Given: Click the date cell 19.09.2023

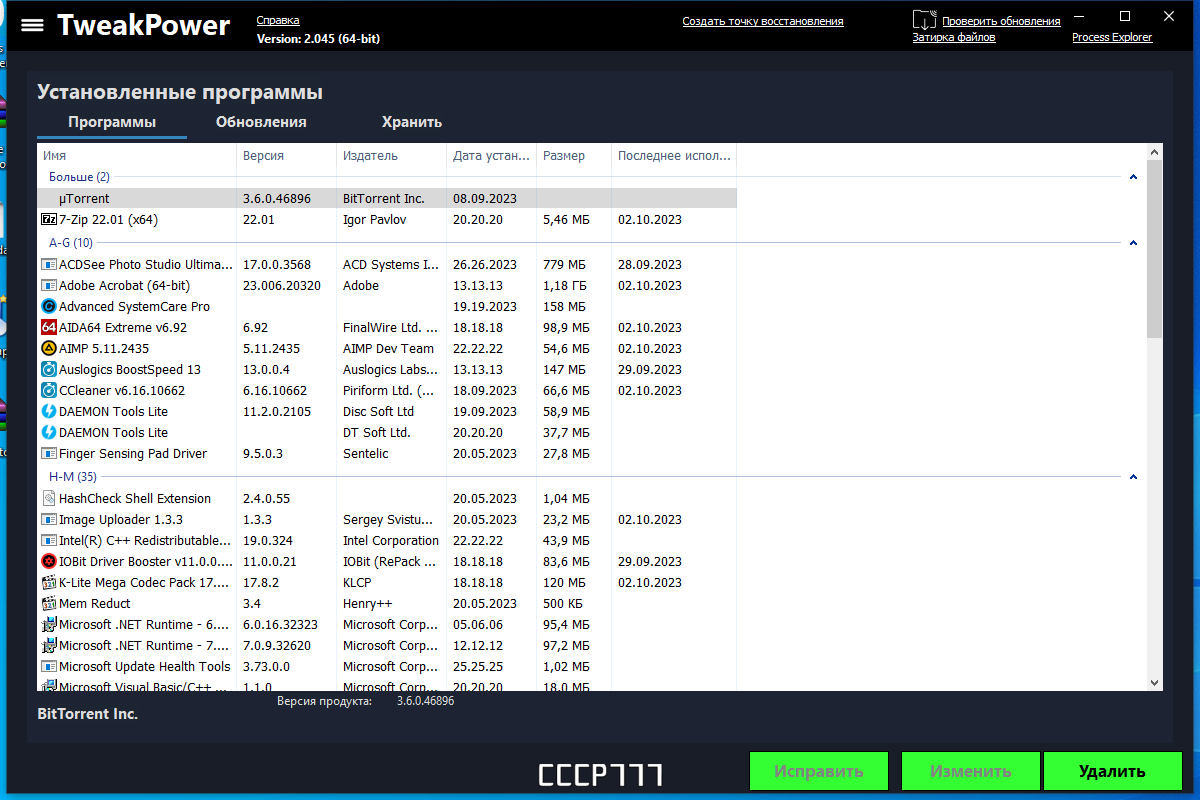Looking at the screenshot, I should click(x=485, y=412).
